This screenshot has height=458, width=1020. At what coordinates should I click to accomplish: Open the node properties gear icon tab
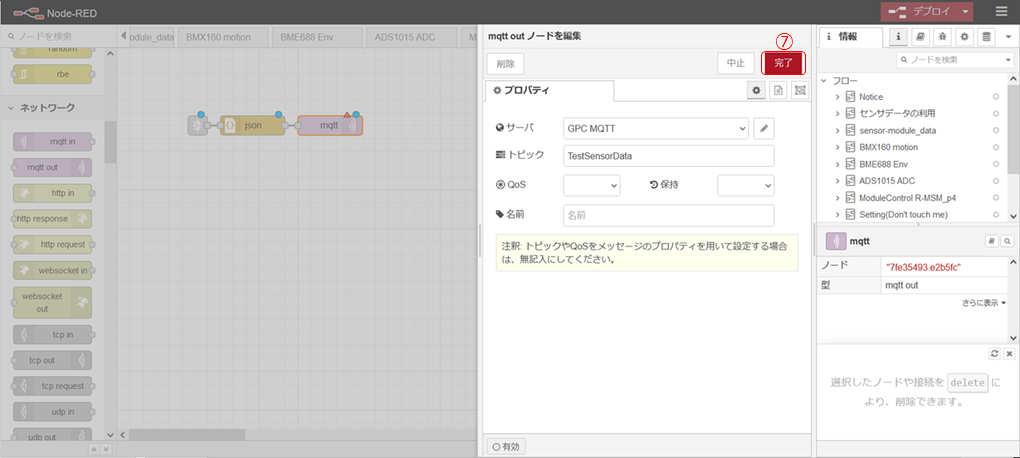[x=759, y=91]
